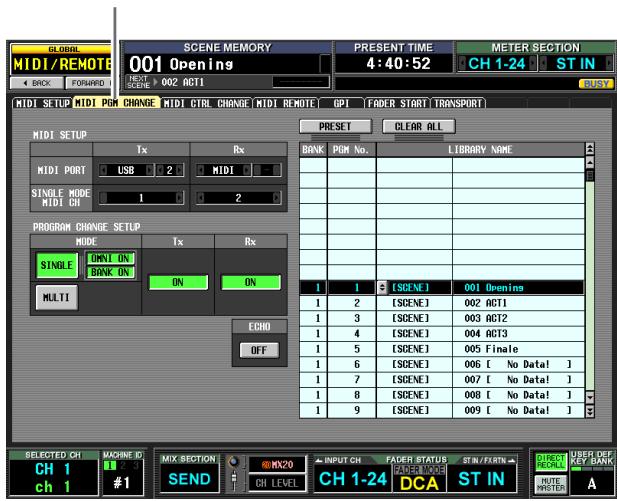Jump to top of program list
The height and width of the screenshot is (501, 617).
coord(590,149)
